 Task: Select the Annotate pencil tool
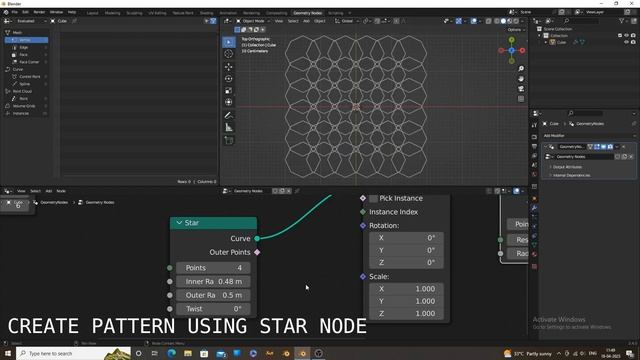[229, 116]
